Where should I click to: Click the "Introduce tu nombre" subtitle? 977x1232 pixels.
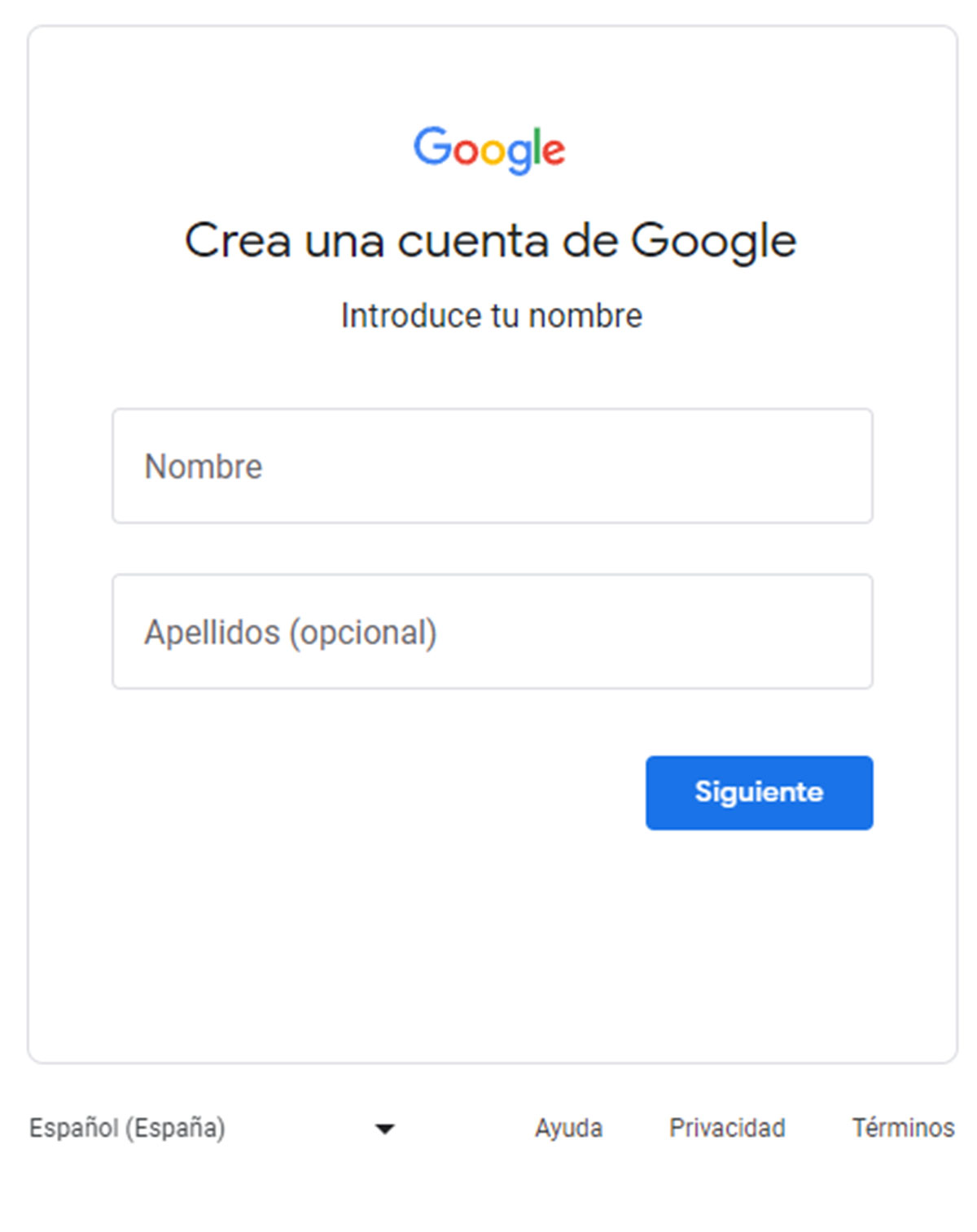491,315
